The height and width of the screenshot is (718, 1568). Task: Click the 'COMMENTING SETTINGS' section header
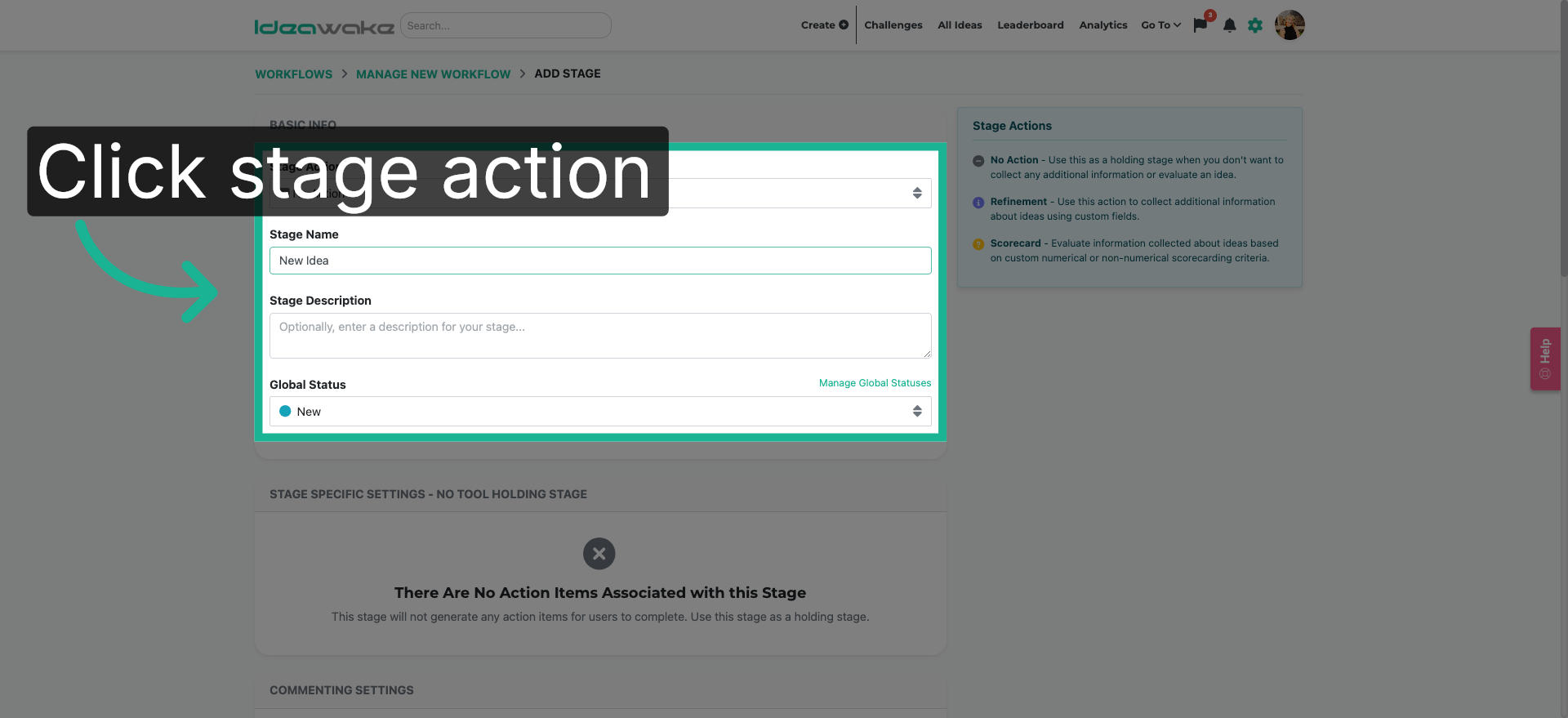tap(341, 690)
